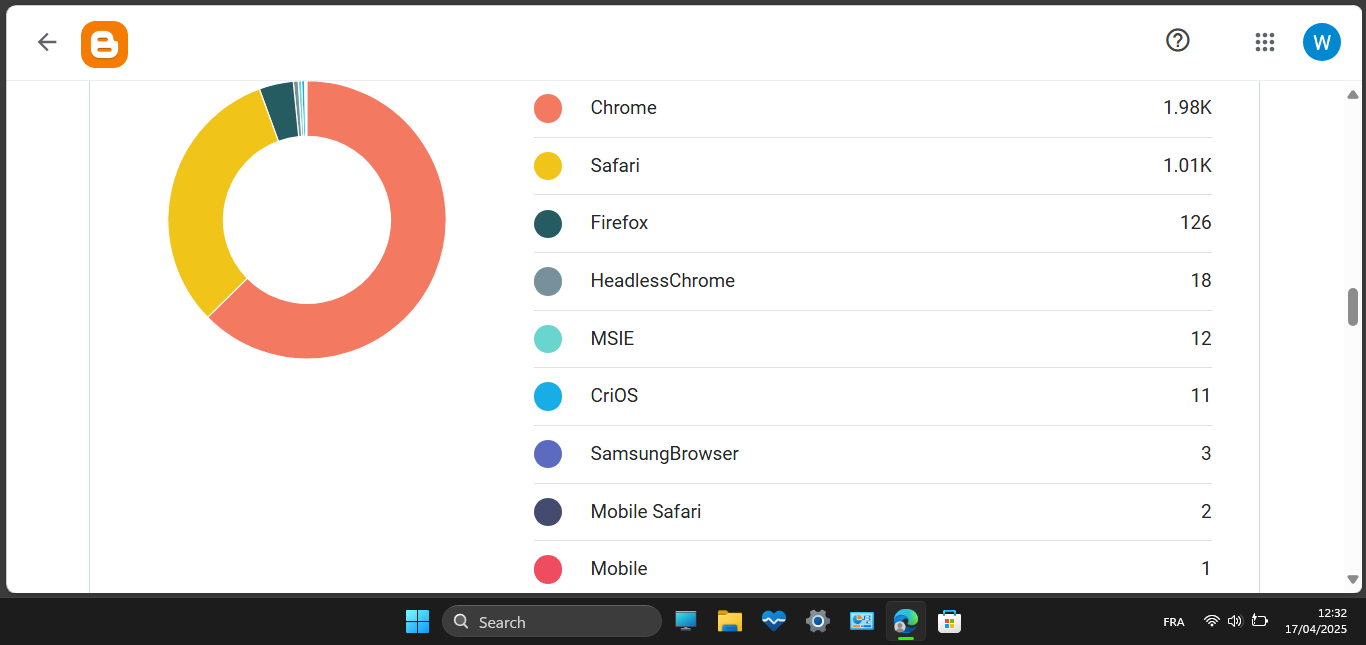Select the Firefox browser label

click(x=619, y=223)
